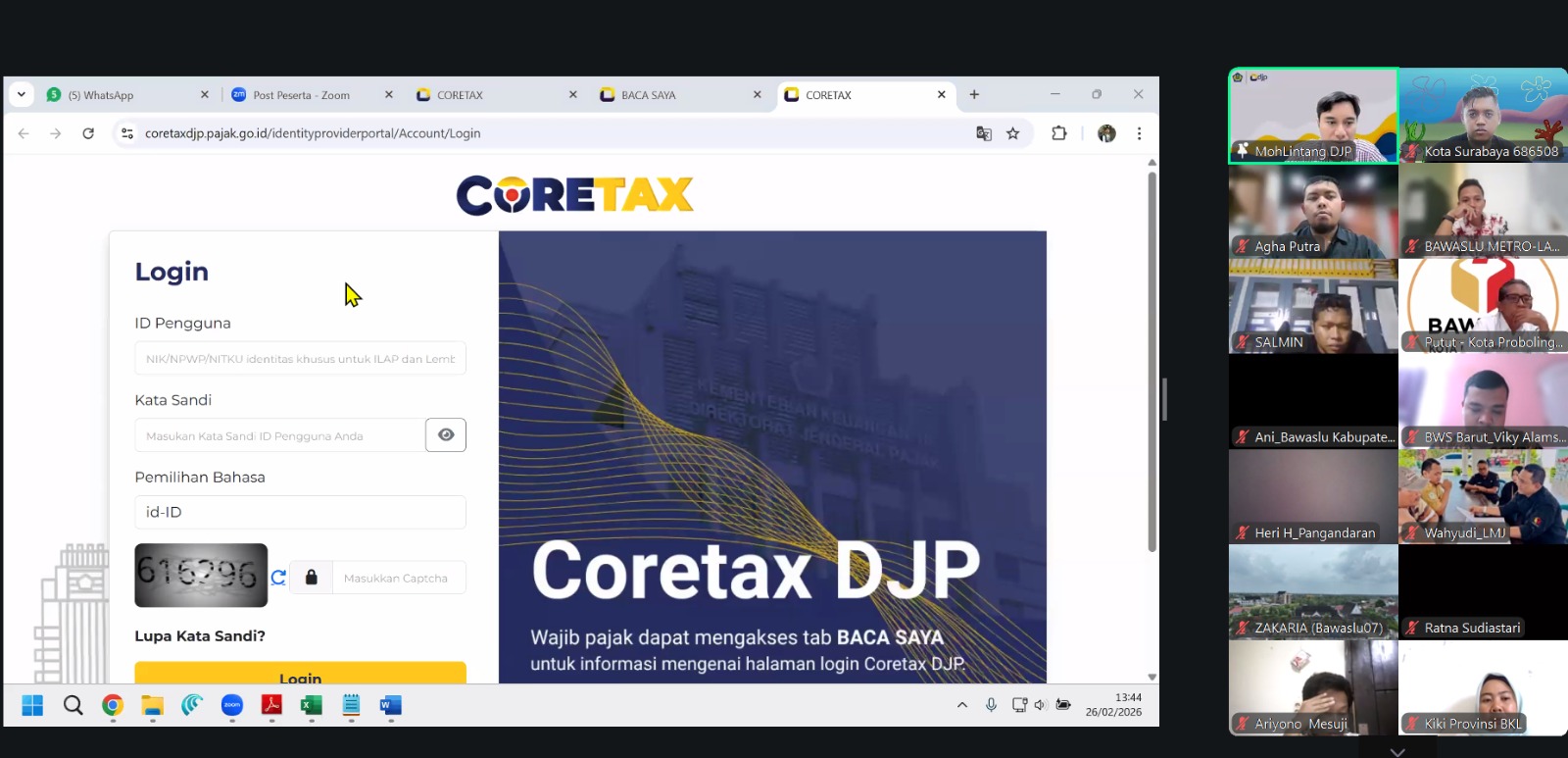Select Agha Putra video in Zoom

click(x=1313, y=211)
